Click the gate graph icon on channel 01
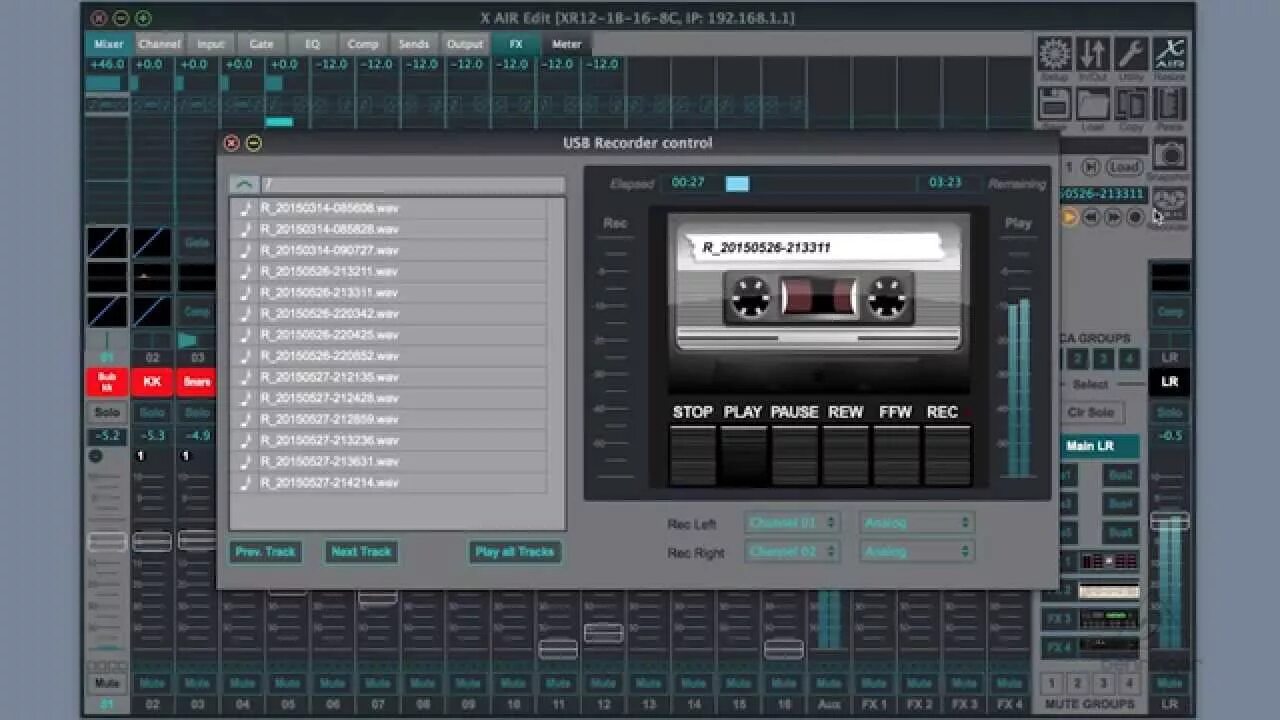The width and height of the screenshot is (1280, 720). click(x=107, y=243)
